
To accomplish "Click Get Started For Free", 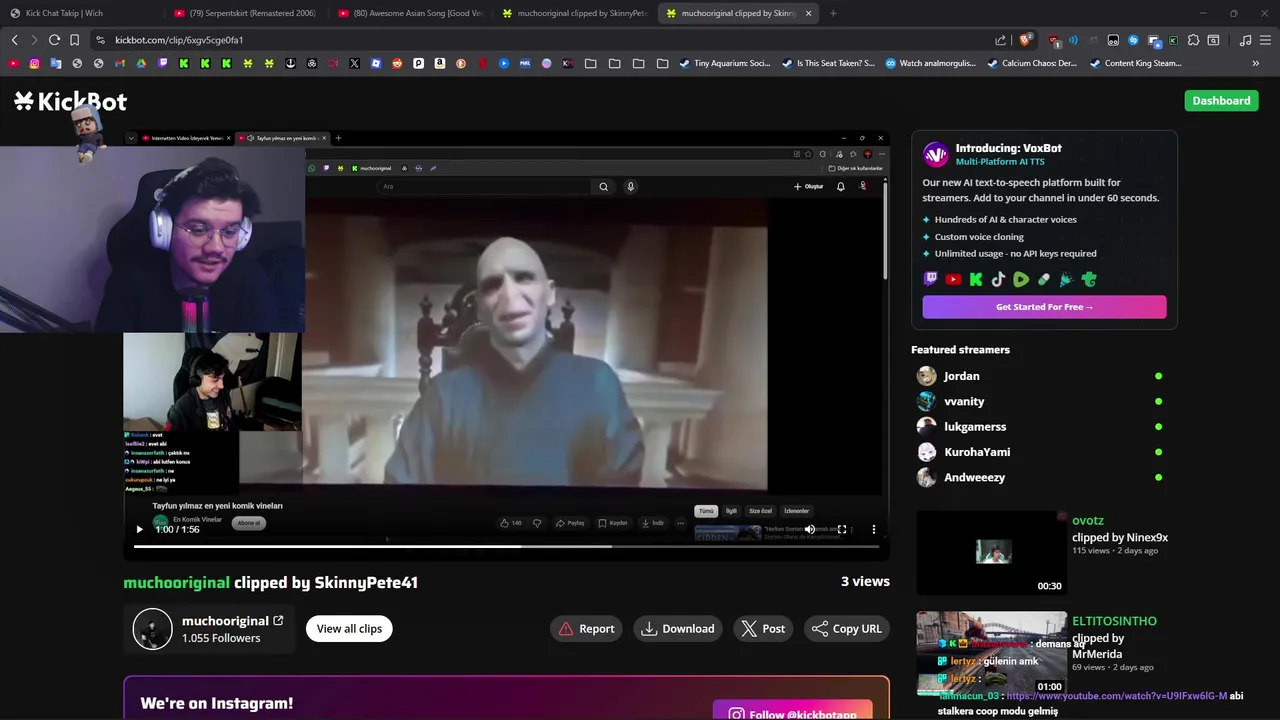I will 1044,307.
